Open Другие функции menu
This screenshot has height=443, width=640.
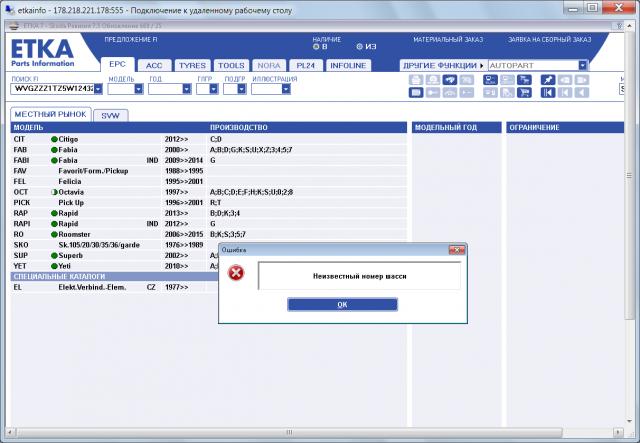pyautogui.click(x=442, y=65)
